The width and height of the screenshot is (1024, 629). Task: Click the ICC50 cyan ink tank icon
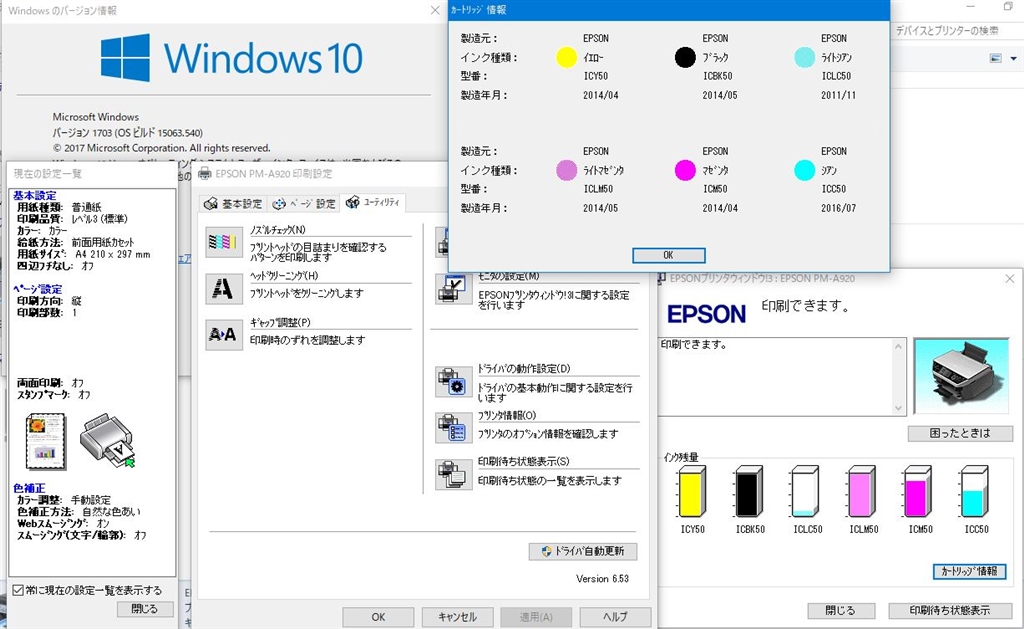[x=975, y=492]
